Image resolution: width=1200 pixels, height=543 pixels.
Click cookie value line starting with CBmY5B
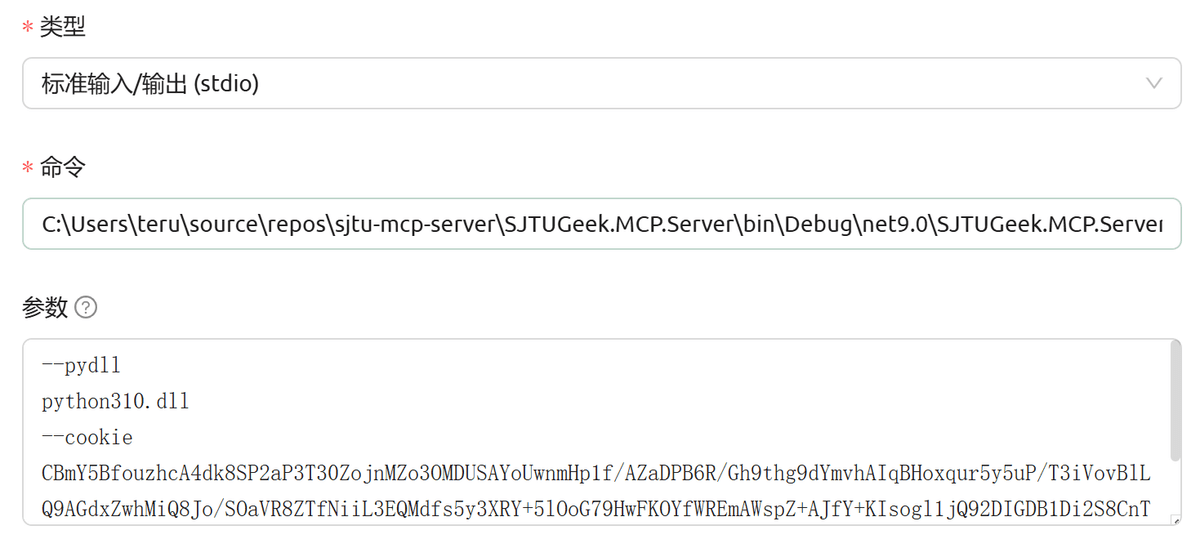point(596,473)
